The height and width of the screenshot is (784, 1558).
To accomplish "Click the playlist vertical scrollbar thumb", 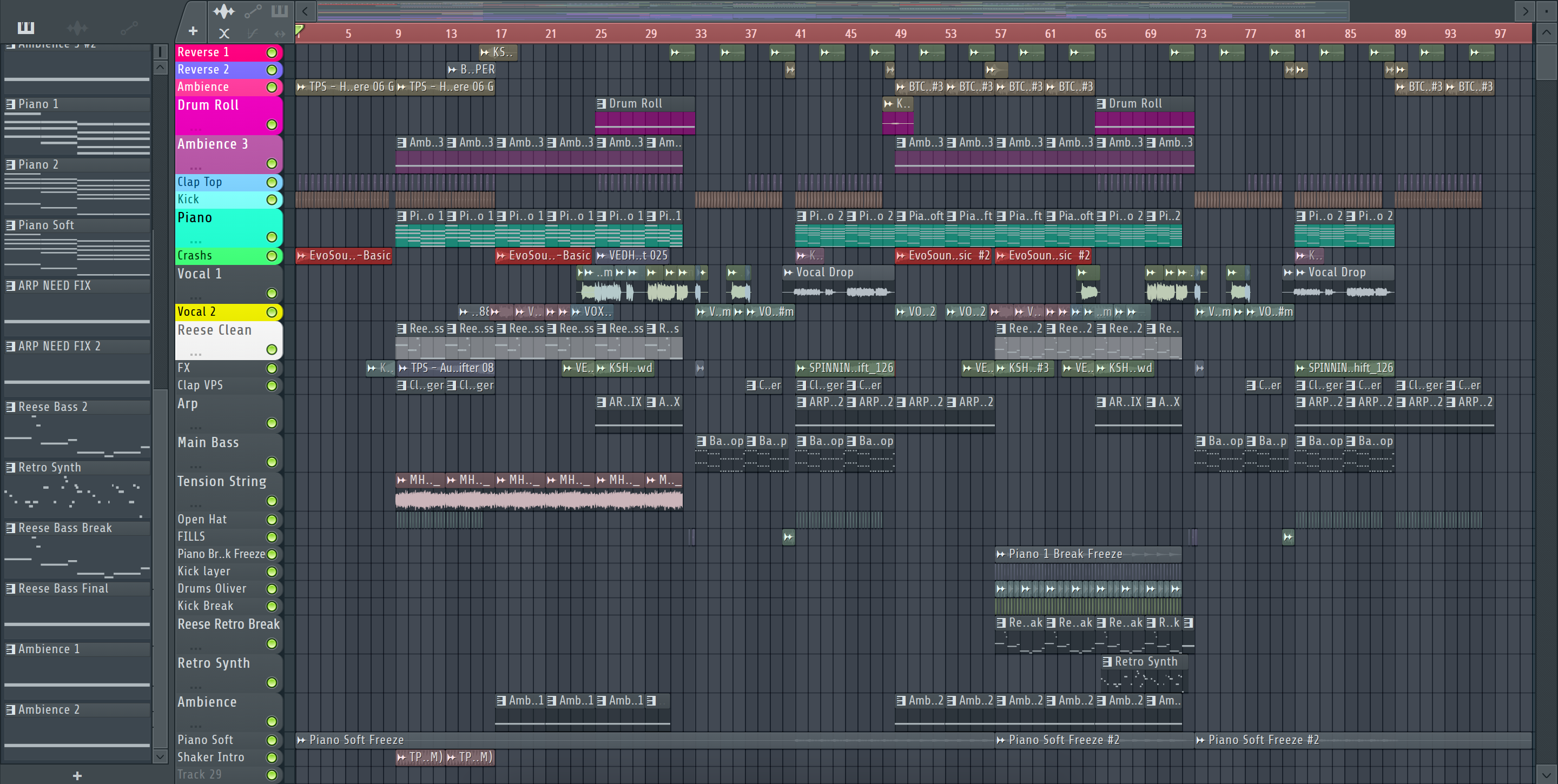I will click(1546, 62).
